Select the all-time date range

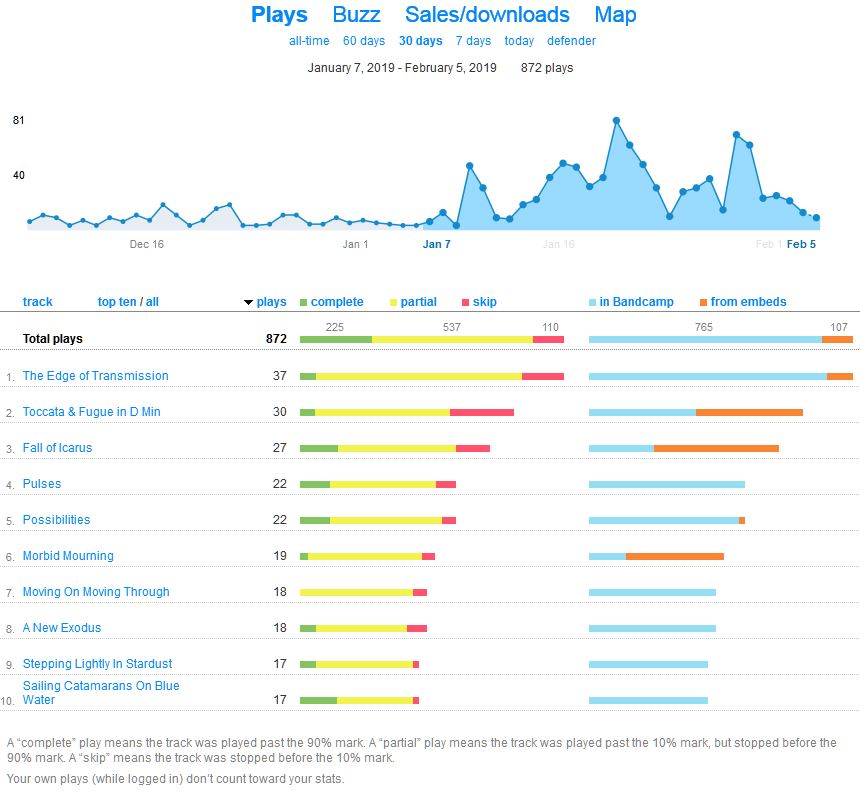pyautogui.click(x=309, y=41)
